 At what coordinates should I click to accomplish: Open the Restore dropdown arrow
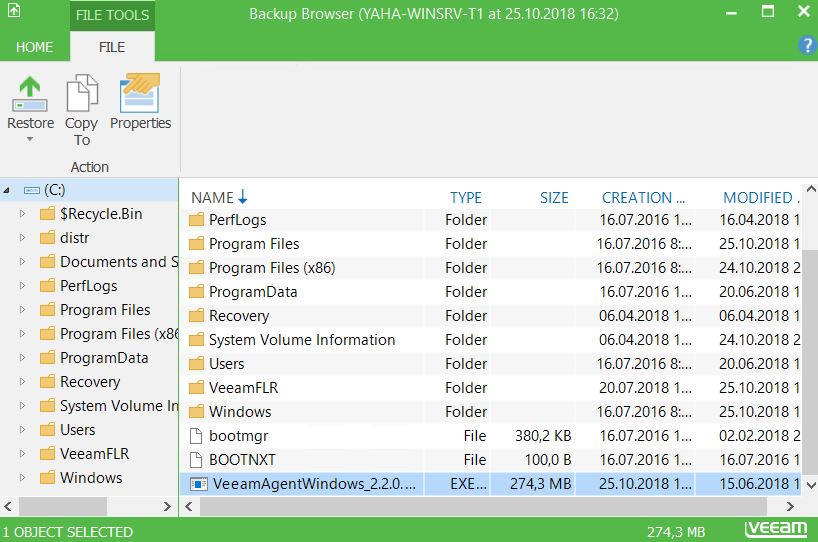tap(30, 139)
